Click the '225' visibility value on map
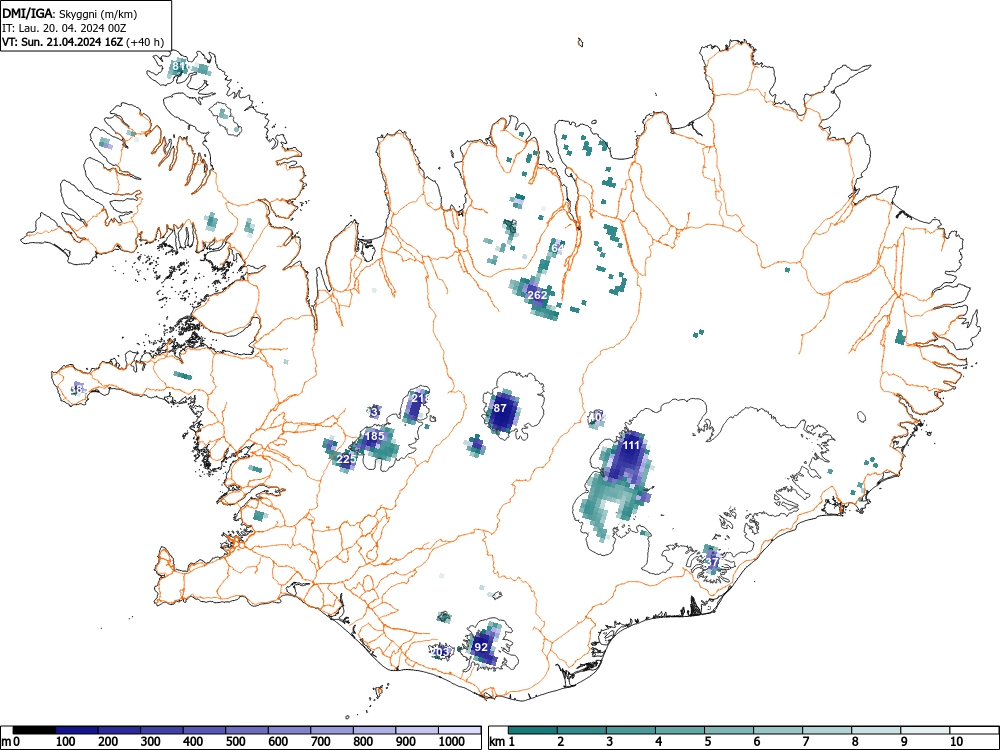Viewport: 1000px width, 750px height. click(346, 459)
